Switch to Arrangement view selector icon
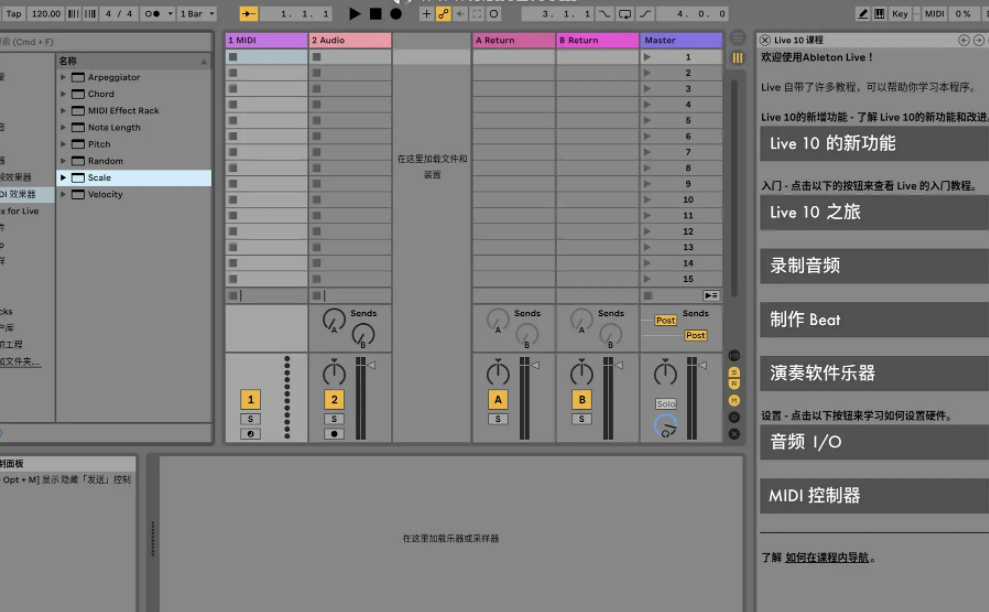The width and height of the screenshot is (989, 612). (x=737, y=38)
